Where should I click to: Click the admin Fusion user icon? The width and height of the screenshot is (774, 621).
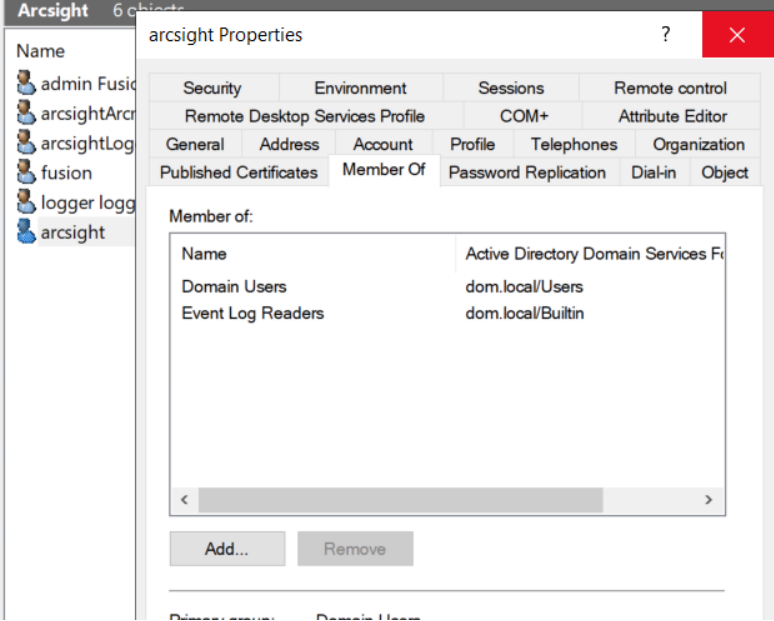26,82
